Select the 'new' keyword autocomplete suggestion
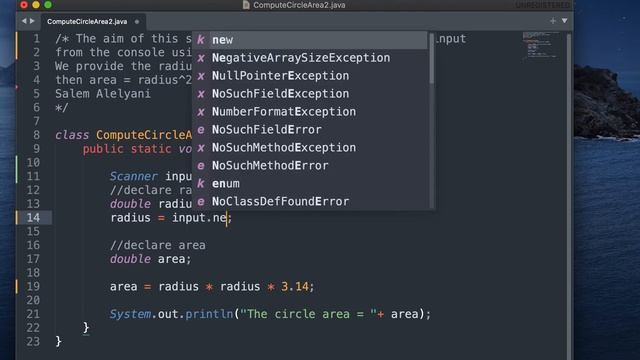This screenshot has height=360, width=640. pyautogui.click(x=310, y=40)
